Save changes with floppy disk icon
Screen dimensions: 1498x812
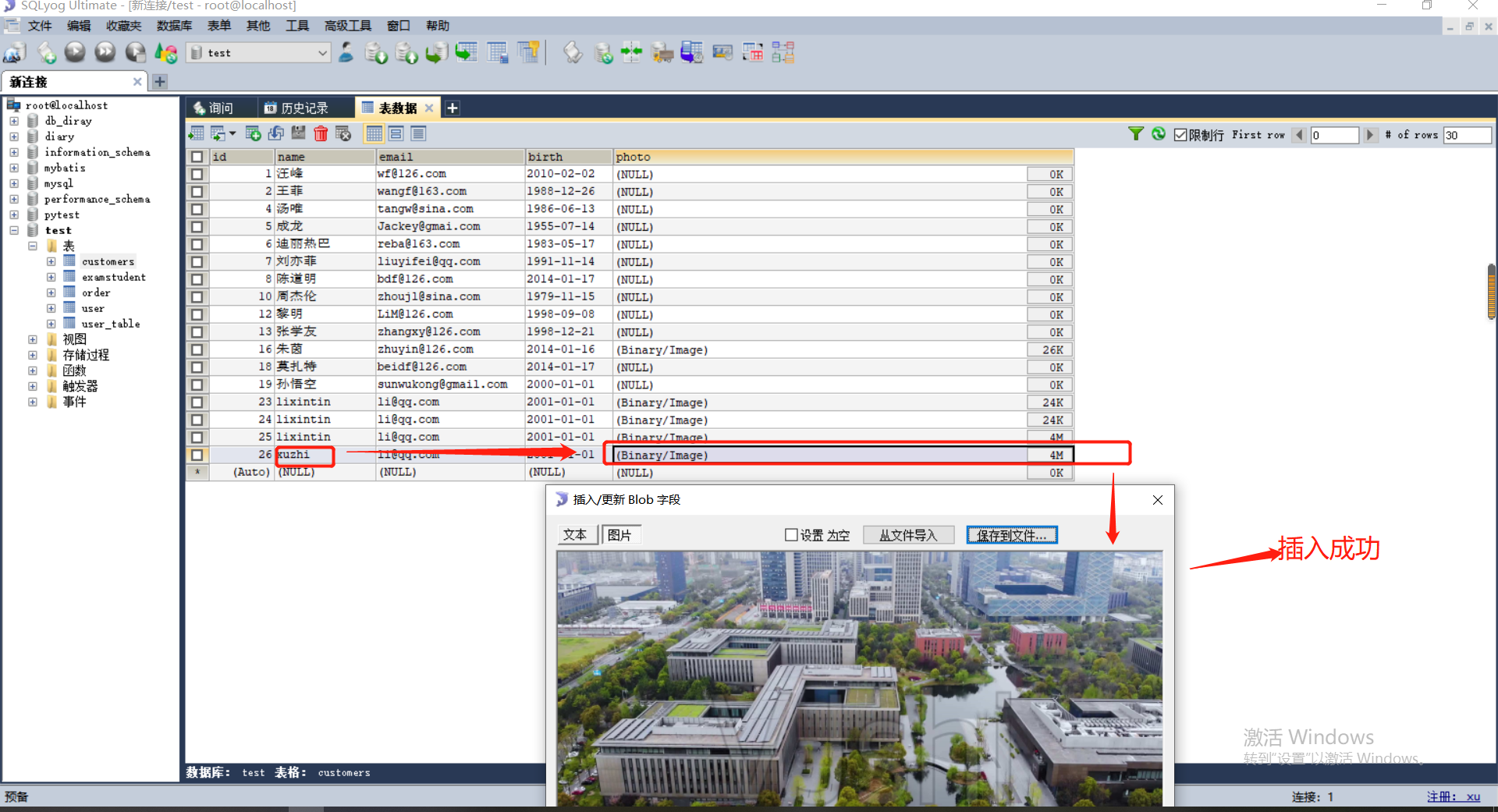coord(298,134)
